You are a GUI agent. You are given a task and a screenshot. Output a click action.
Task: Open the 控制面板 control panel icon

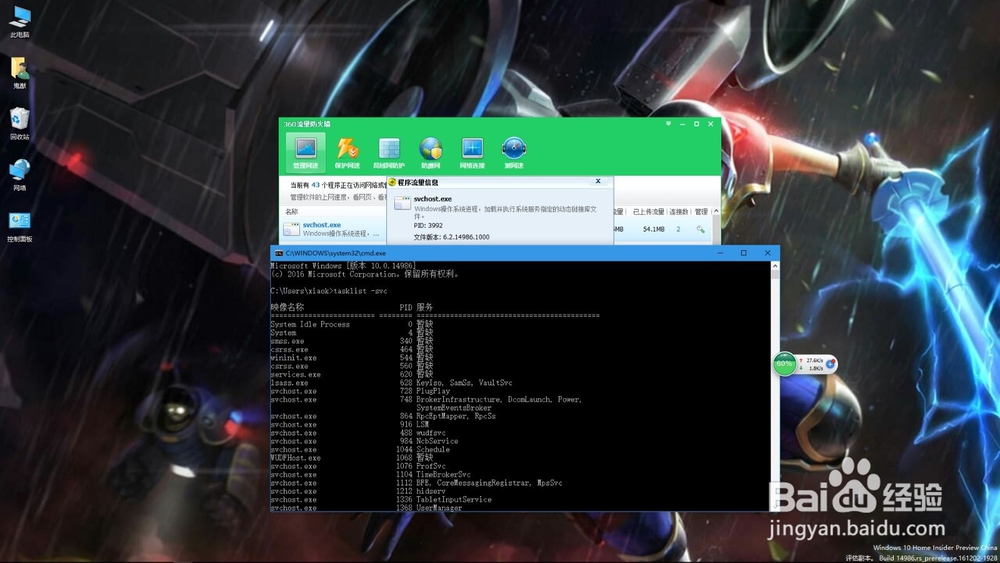tap(20, 226)
